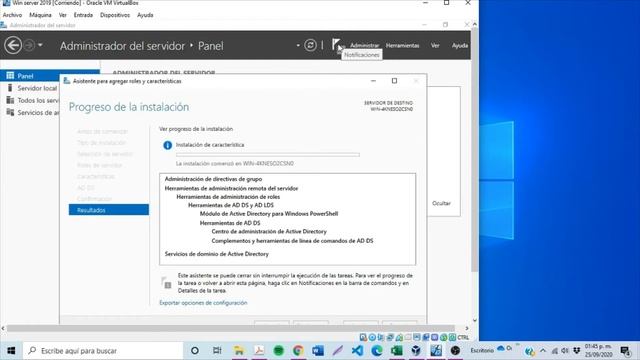Click the taskbar search box
This screenshot has width=640, height=360.
(103, 351)
